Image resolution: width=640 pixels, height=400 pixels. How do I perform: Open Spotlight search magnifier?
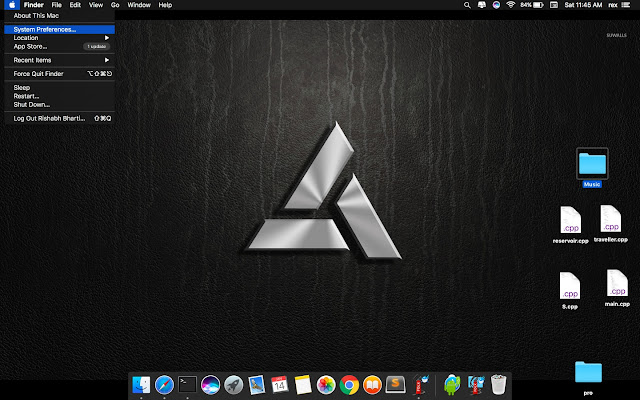point(467,5)
